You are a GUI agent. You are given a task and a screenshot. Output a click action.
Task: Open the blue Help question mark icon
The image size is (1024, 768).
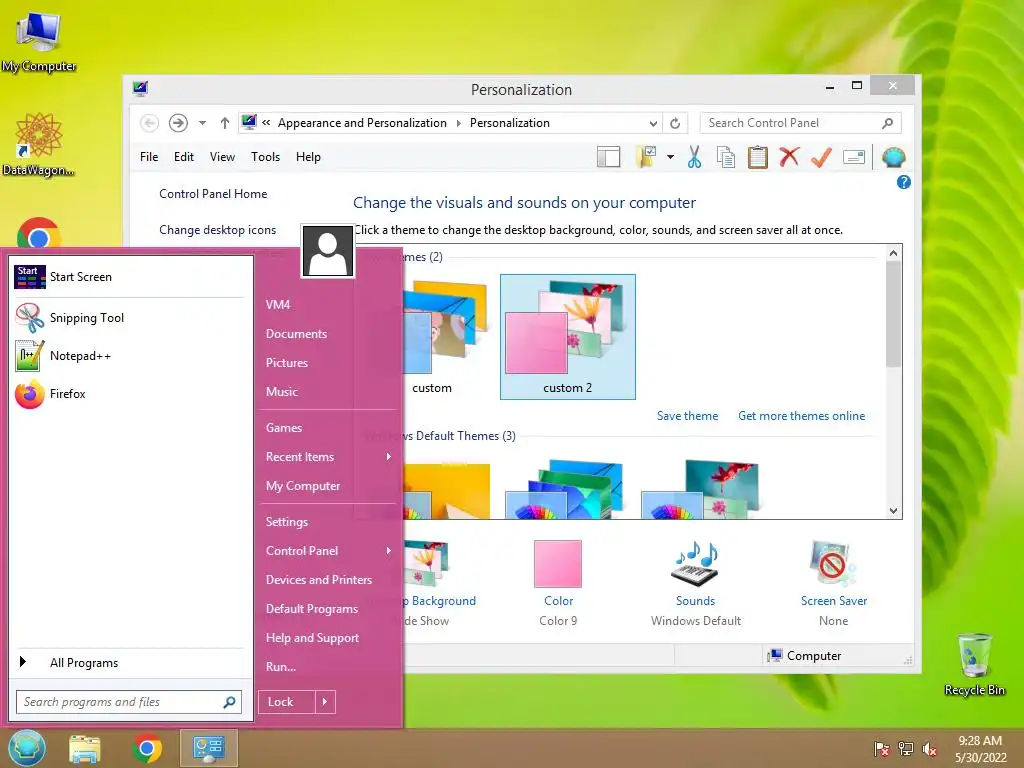(x=904, y=182)
